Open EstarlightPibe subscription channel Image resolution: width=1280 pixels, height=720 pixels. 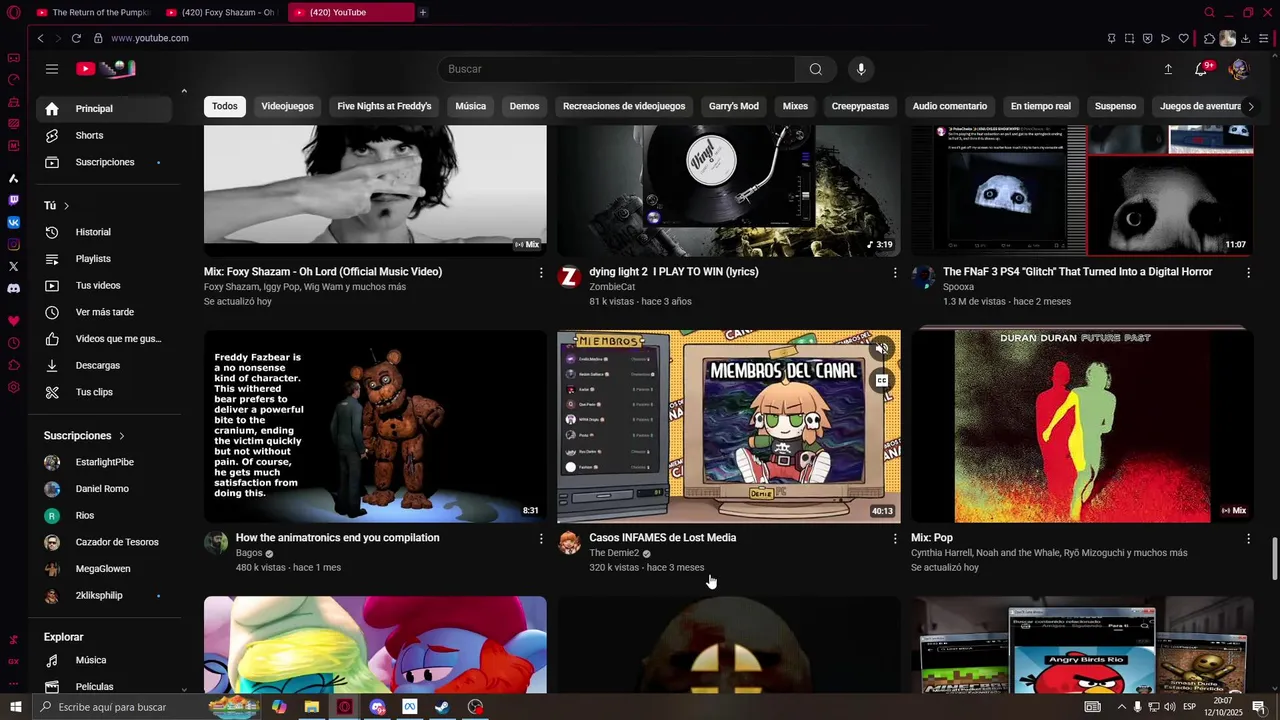coord(103,462)
